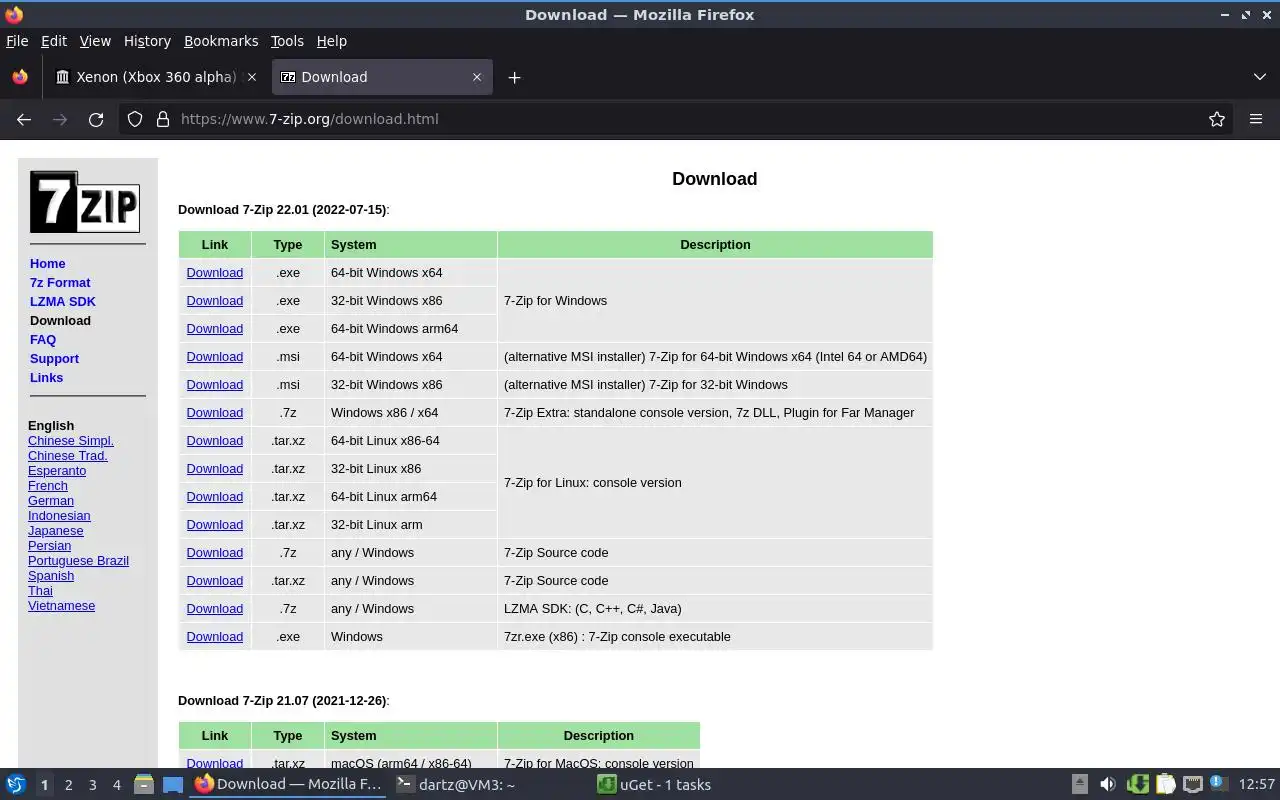This screenshot has height=800, width=1280.
Task: Switch language to Indonesian
Action: coord(59,516)
